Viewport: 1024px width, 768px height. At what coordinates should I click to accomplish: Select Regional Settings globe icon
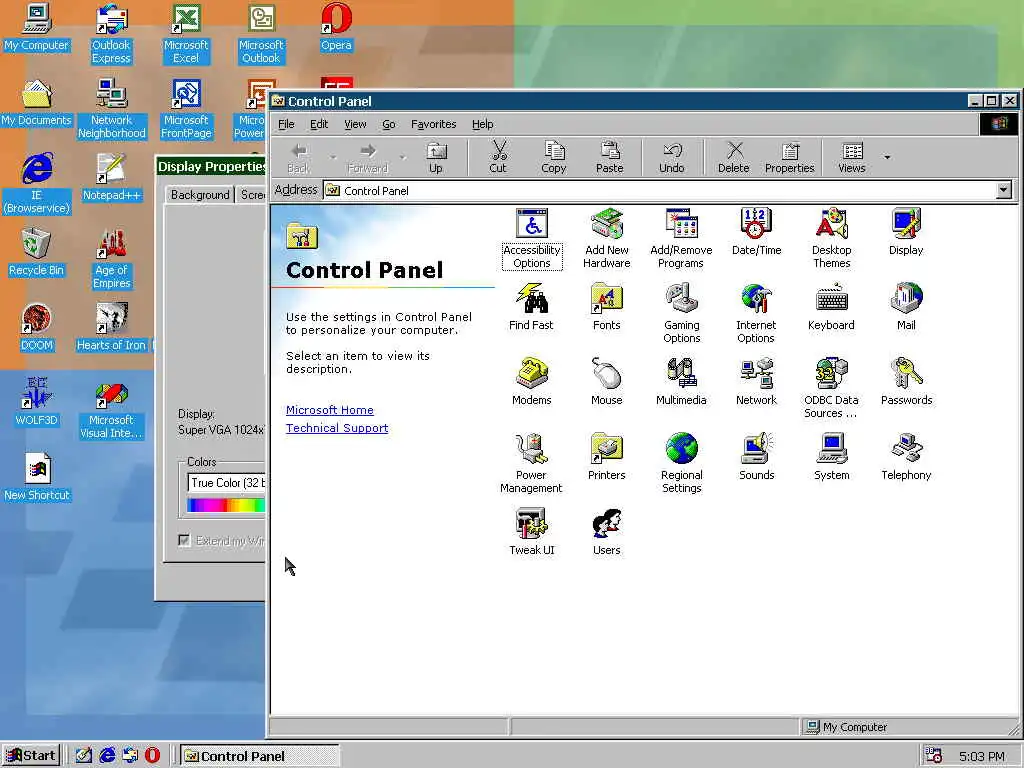point(681,464)
